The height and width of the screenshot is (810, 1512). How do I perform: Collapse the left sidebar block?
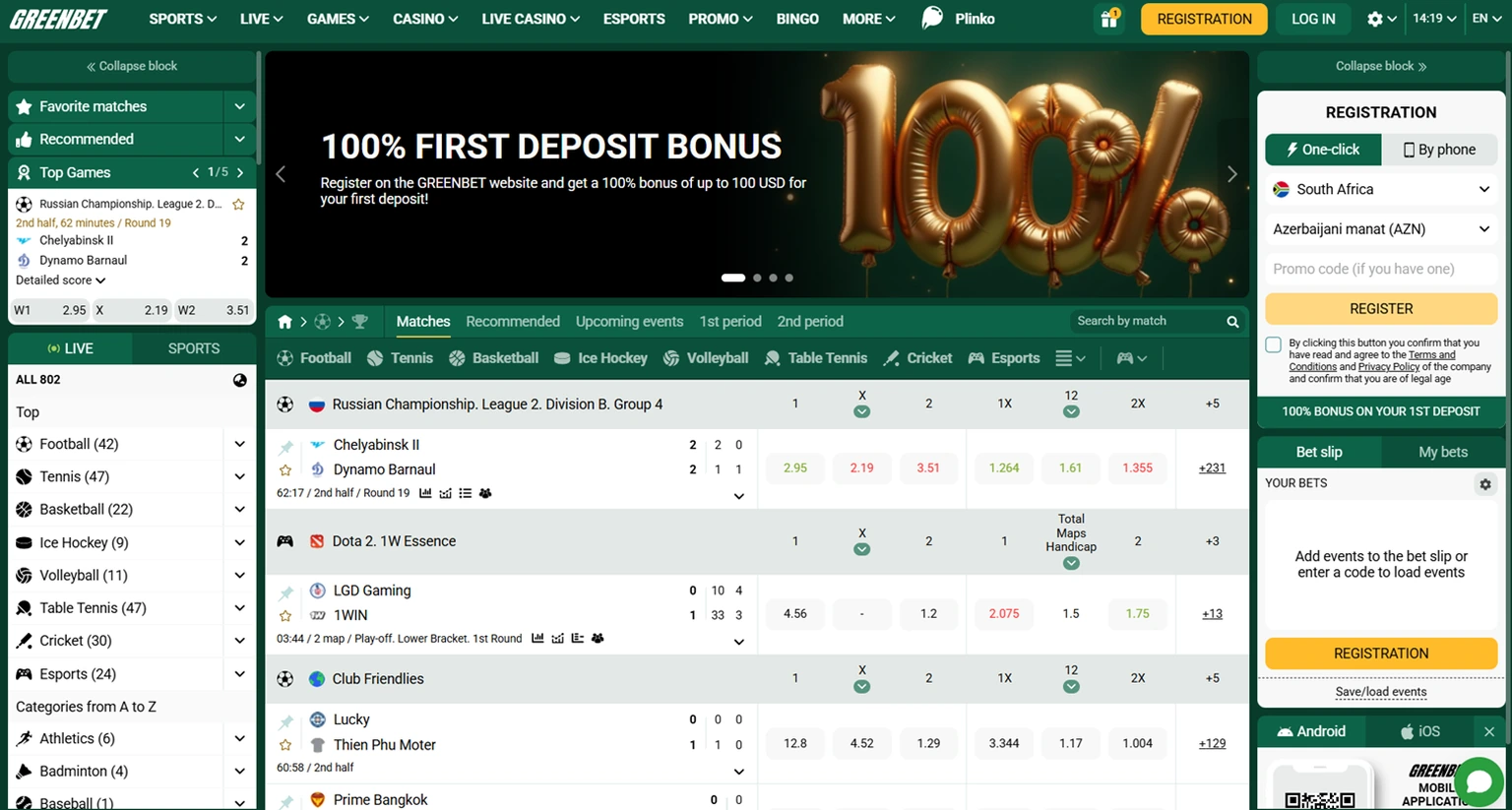click(132, 66)
